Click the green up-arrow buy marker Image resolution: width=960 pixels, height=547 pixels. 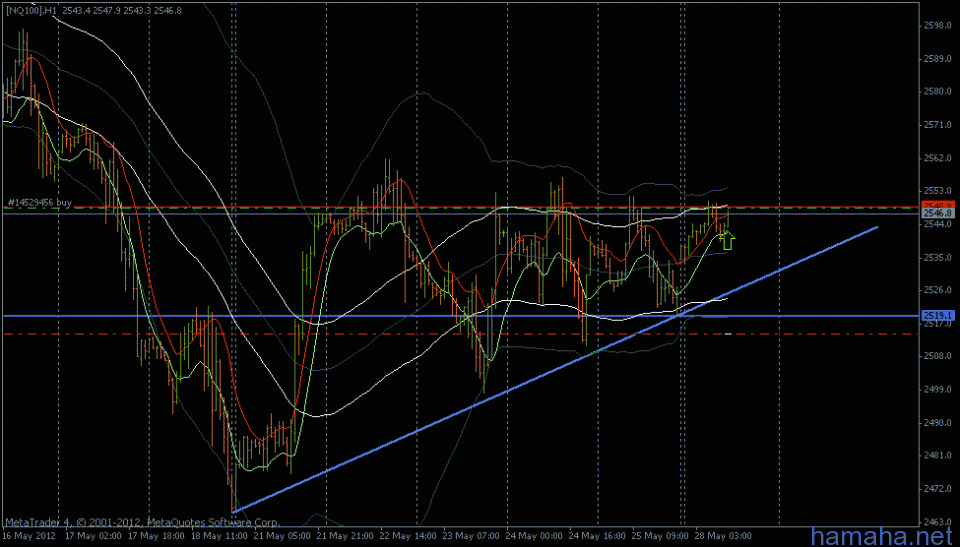tap(727, 240)
